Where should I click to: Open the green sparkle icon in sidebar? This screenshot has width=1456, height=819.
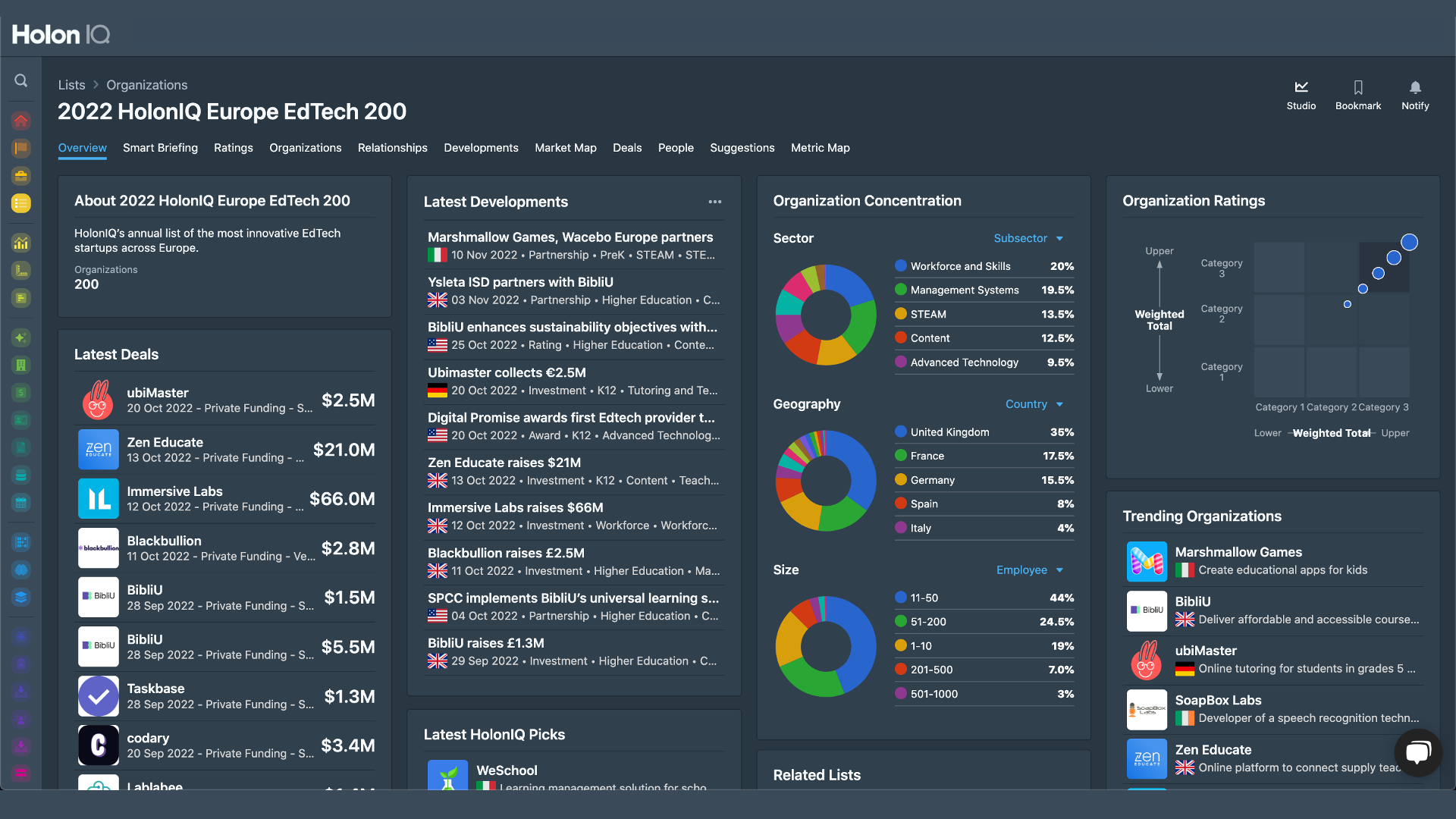click(21, 337)
